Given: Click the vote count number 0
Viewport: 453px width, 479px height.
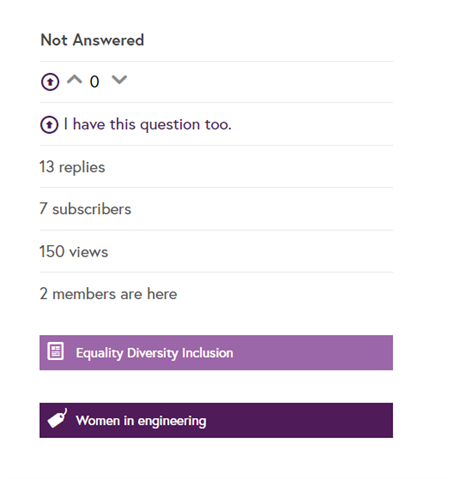Looking at the screenshot, I should pyautogui.click(x=94, y=82).
